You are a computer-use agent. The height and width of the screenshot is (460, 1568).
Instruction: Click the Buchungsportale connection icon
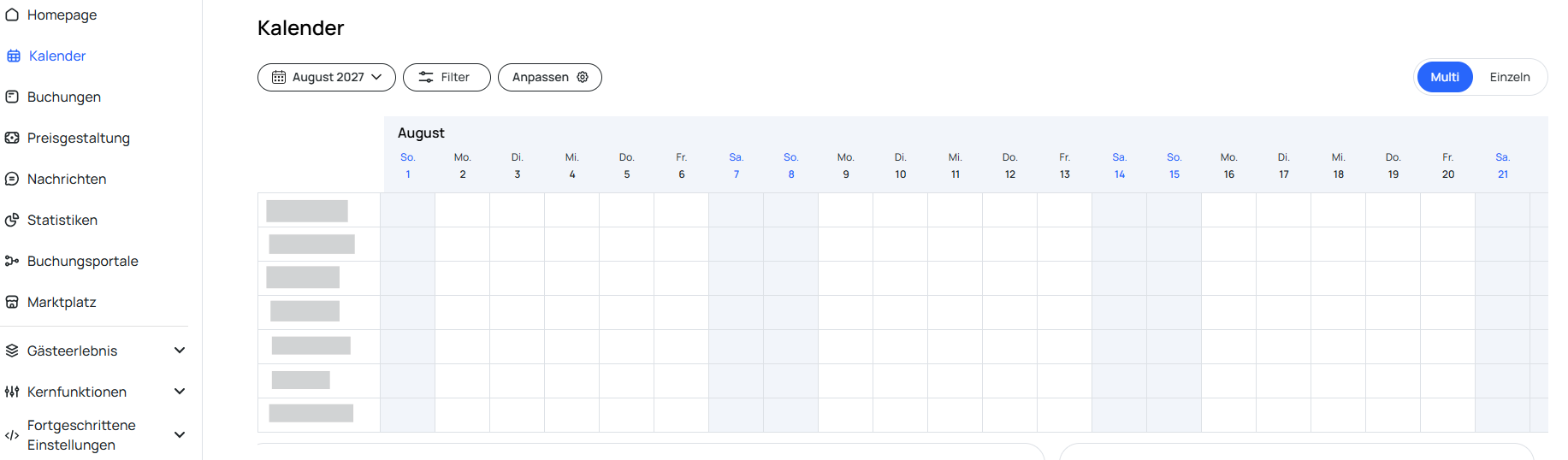(x=12, y=261)
